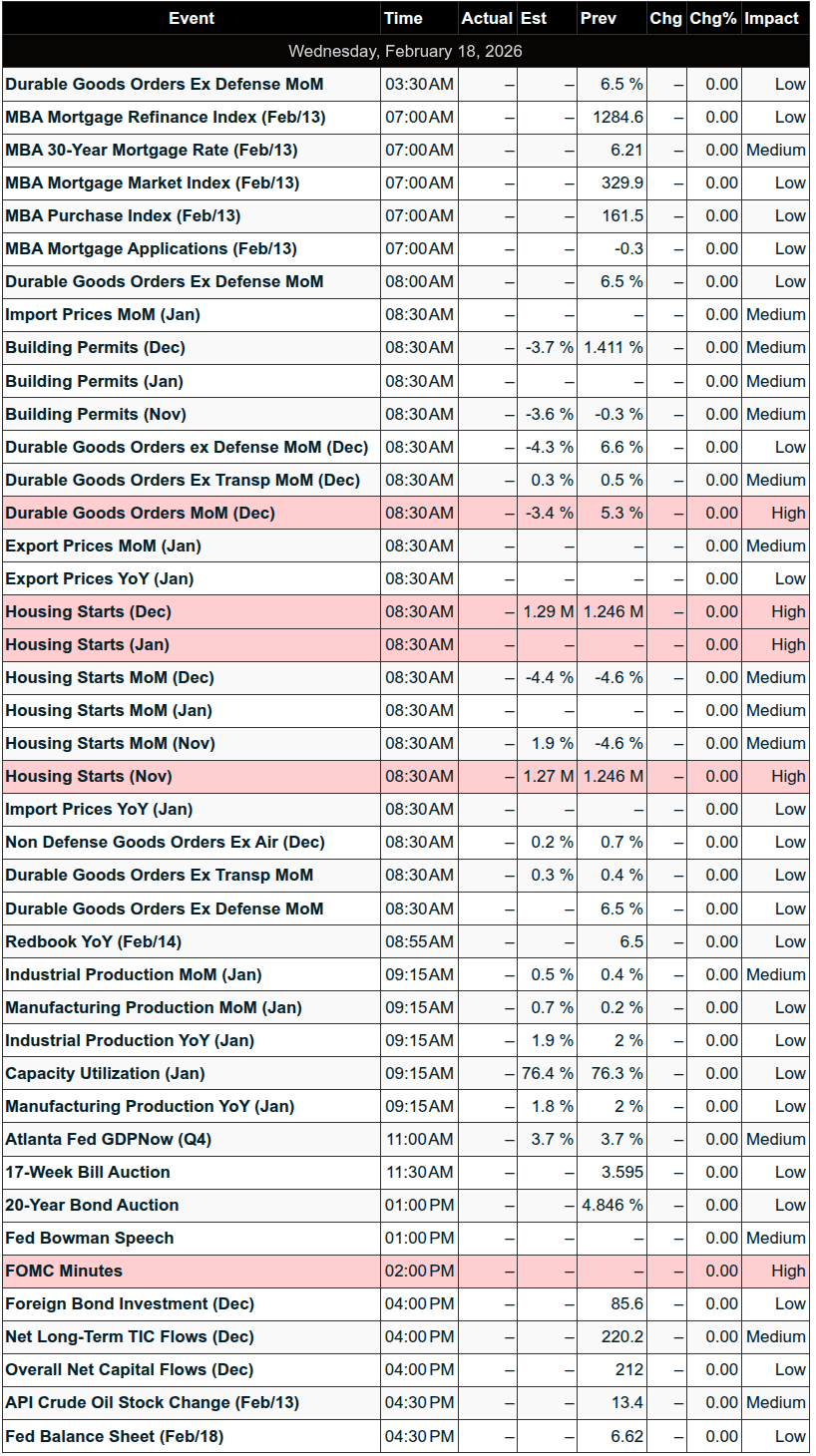Open MBA 30-Year Mortgage Rate (Feb/13)

pos(152,150)
